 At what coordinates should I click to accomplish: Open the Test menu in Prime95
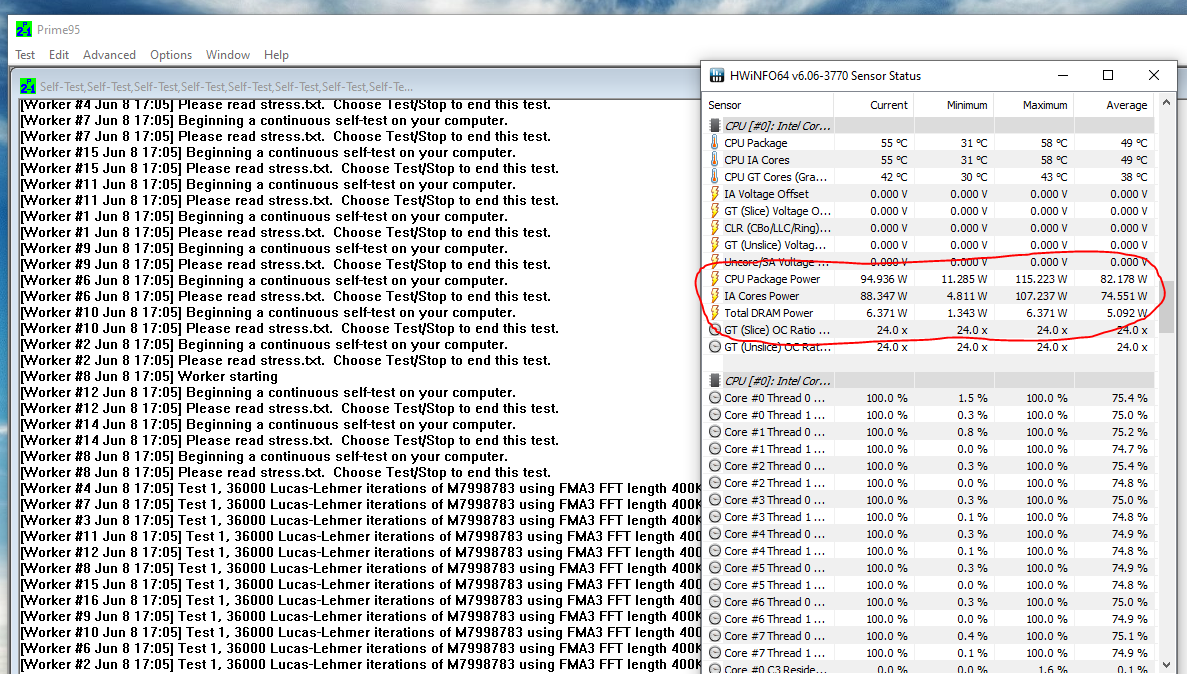tap(25, 55)
